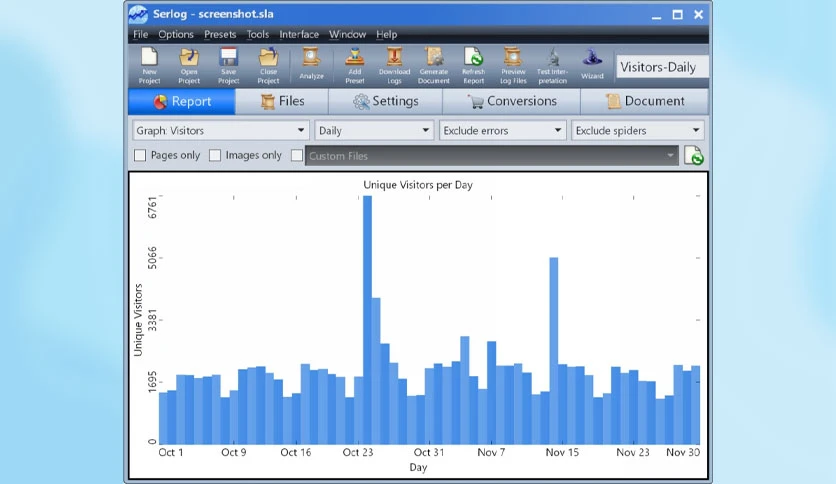The image size is (836, 484).
Task: Open the File menu
Action: pyautogui.click(x=141, y=34)
